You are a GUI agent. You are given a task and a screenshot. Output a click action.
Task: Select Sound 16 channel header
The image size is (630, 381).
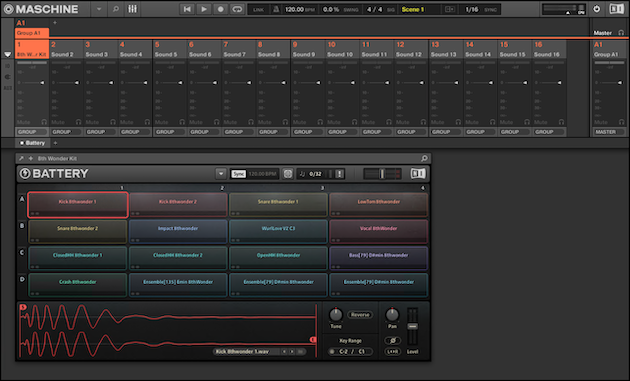(549, 49)
